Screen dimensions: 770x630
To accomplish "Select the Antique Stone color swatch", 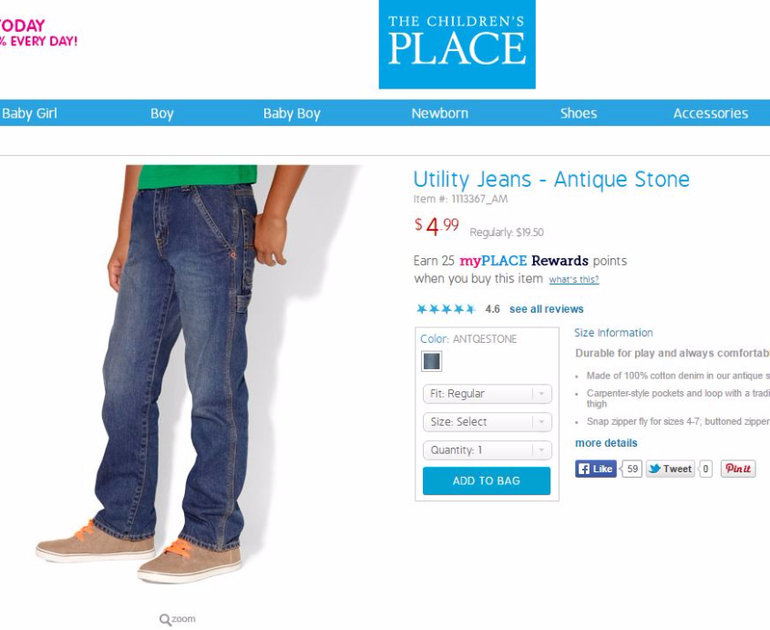I will 432,361.
